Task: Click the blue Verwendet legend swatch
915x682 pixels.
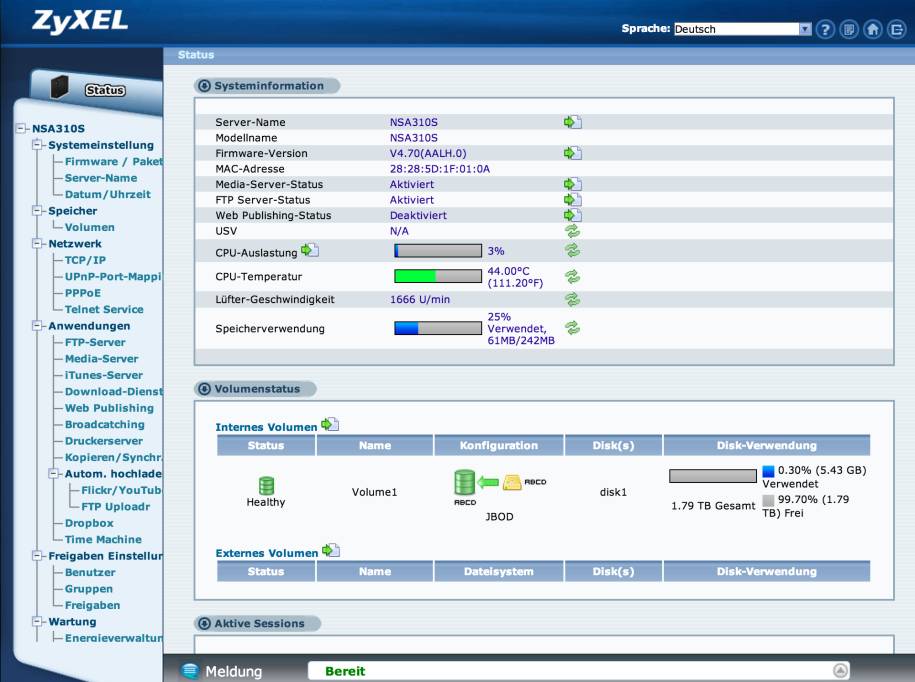Action: tap(768, 470)
